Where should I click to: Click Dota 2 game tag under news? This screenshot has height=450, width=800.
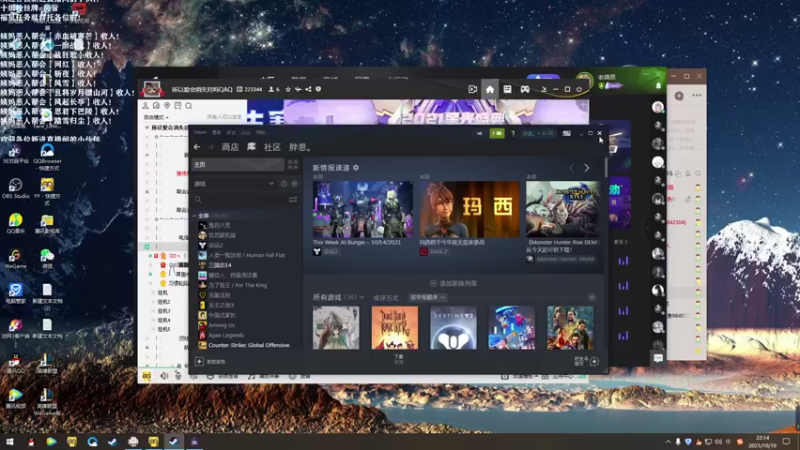(434, 252)
